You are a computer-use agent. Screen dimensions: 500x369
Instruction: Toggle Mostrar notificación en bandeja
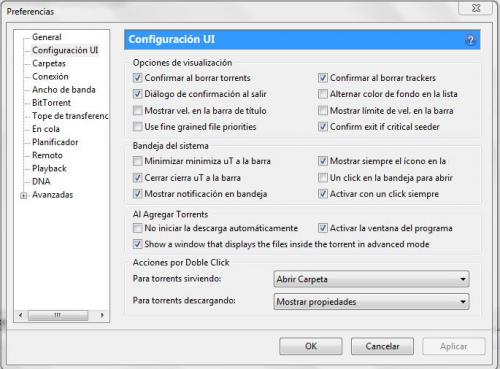pos(137,194)
